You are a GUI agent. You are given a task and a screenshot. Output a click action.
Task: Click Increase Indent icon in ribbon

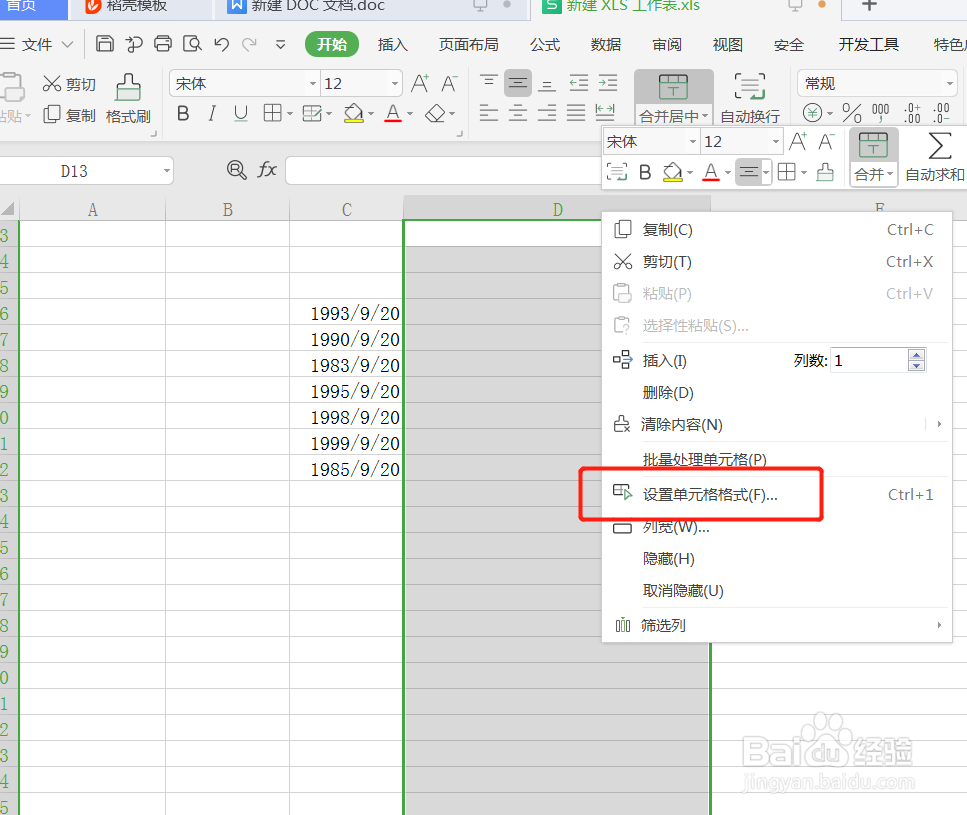coord(608,83)
